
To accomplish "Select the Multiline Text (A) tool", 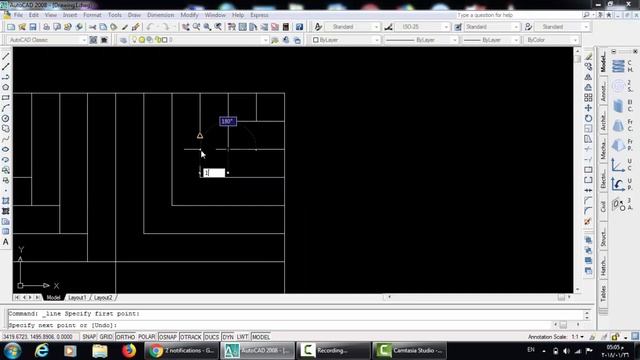I will click(6, 242).
